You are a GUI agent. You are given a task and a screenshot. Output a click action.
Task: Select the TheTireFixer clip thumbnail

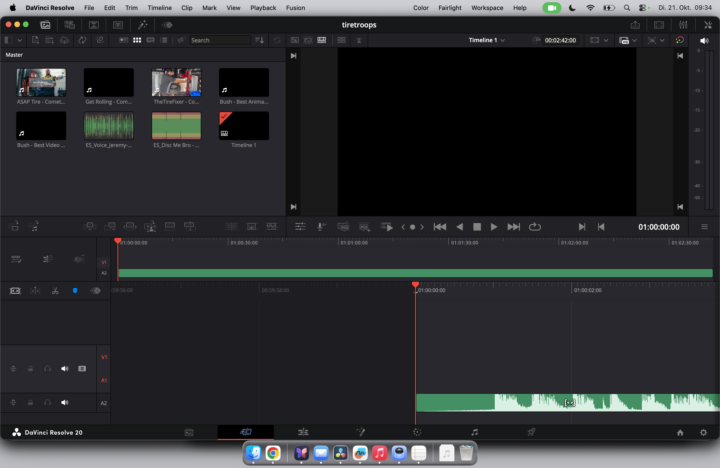pos(176,82)
